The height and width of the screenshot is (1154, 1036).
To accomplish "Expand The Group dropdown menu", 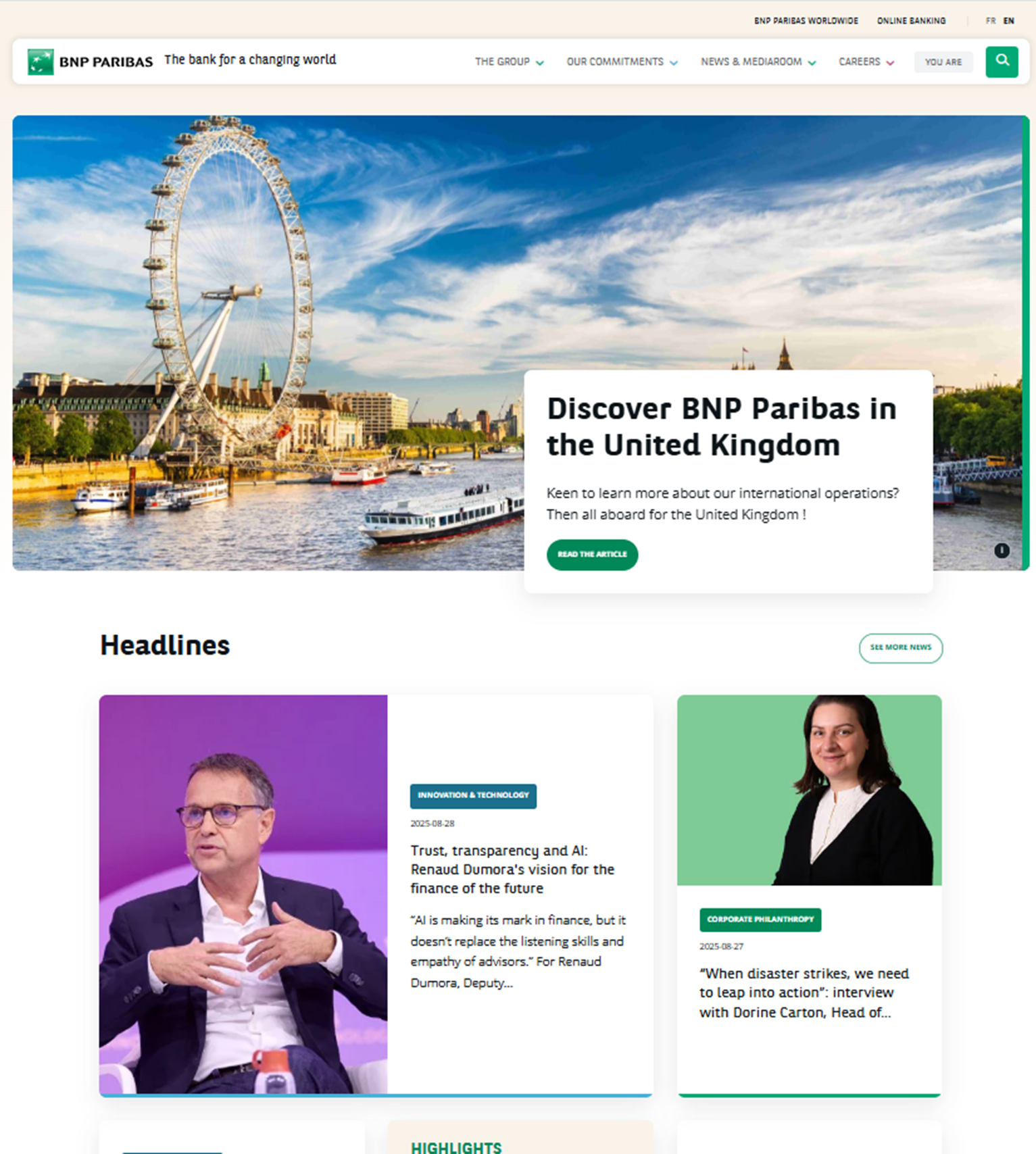I will (x=509, y=61).
